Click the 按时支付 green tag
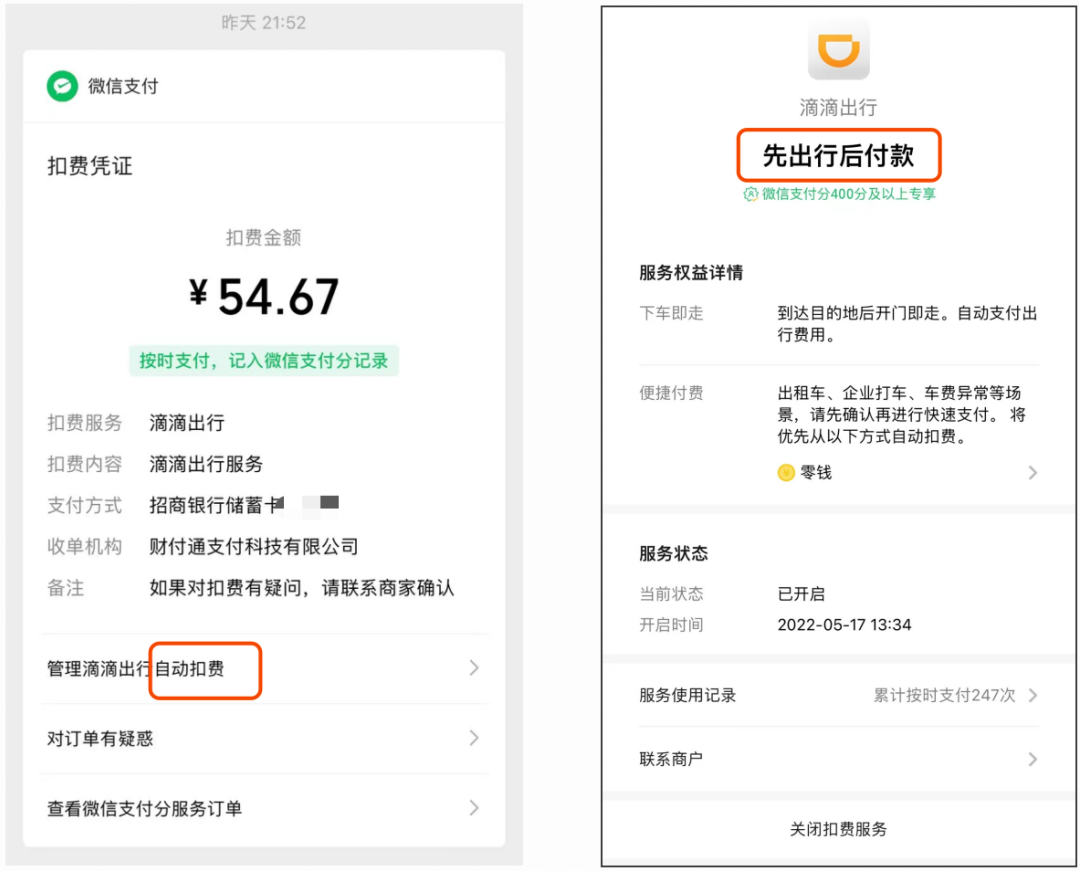 [x=265, y=360]
